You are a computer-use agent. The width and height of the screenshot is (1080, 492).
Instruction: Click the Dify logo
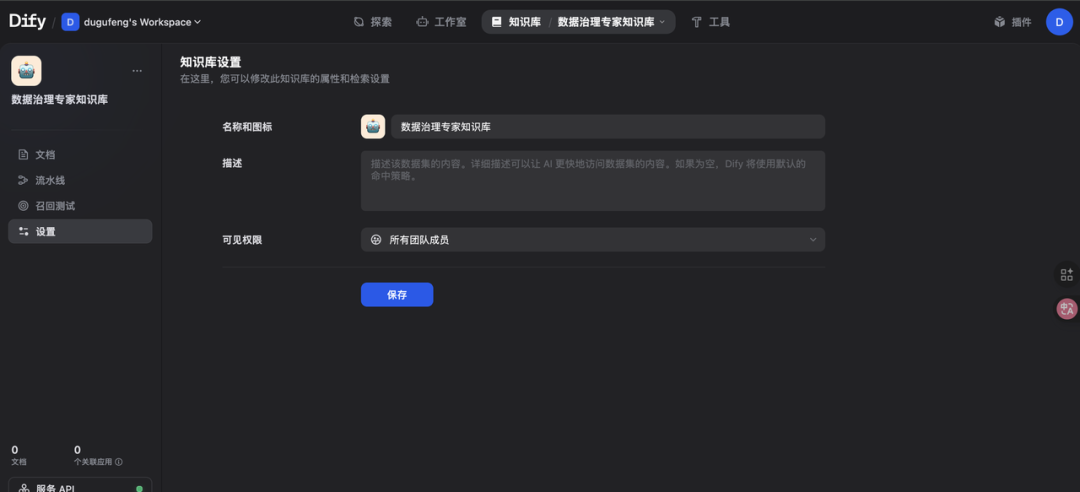tap(27, 21)
